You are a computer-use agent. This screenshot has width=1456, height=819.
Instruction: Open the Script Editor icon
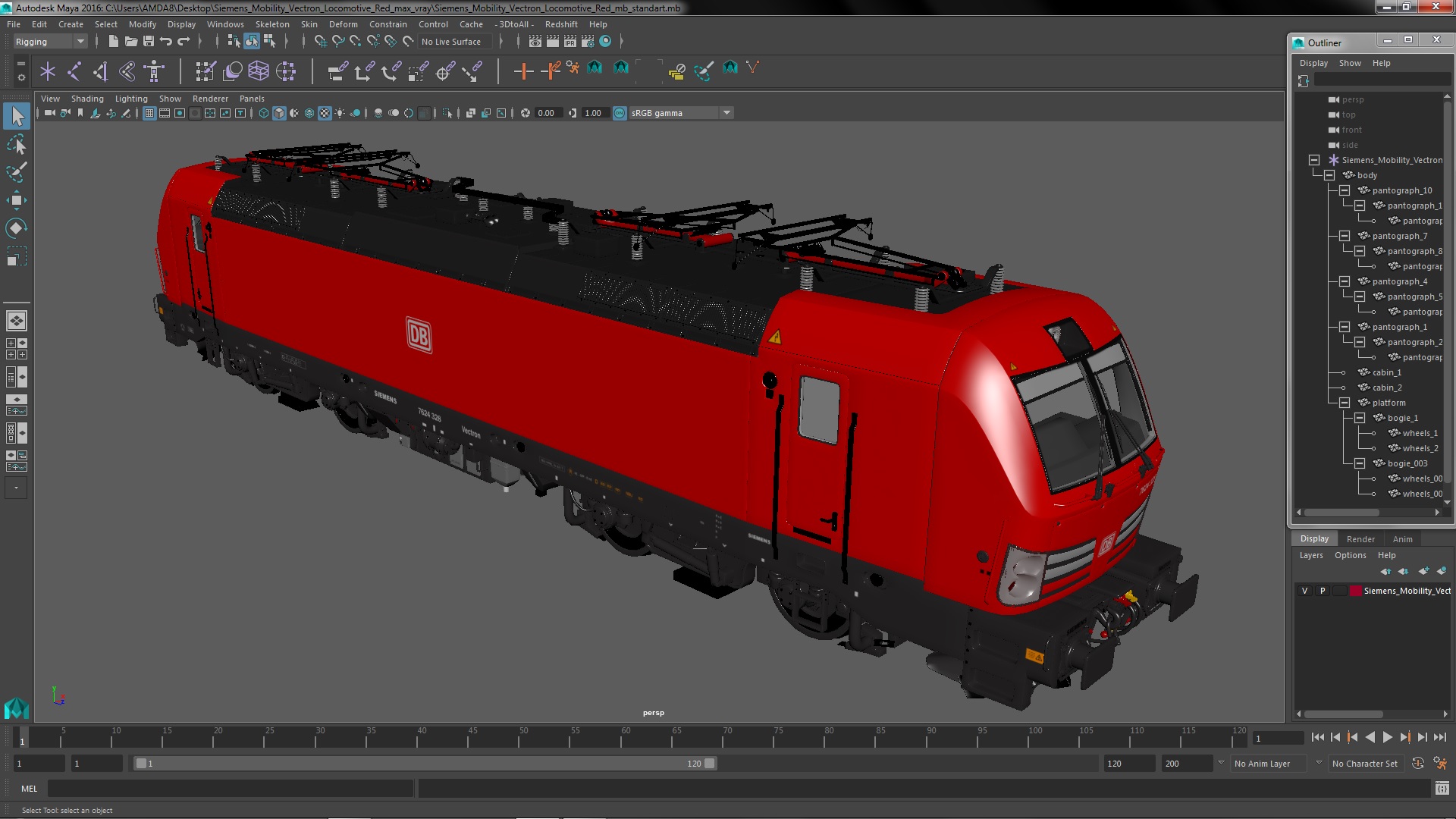(1442, 789)
